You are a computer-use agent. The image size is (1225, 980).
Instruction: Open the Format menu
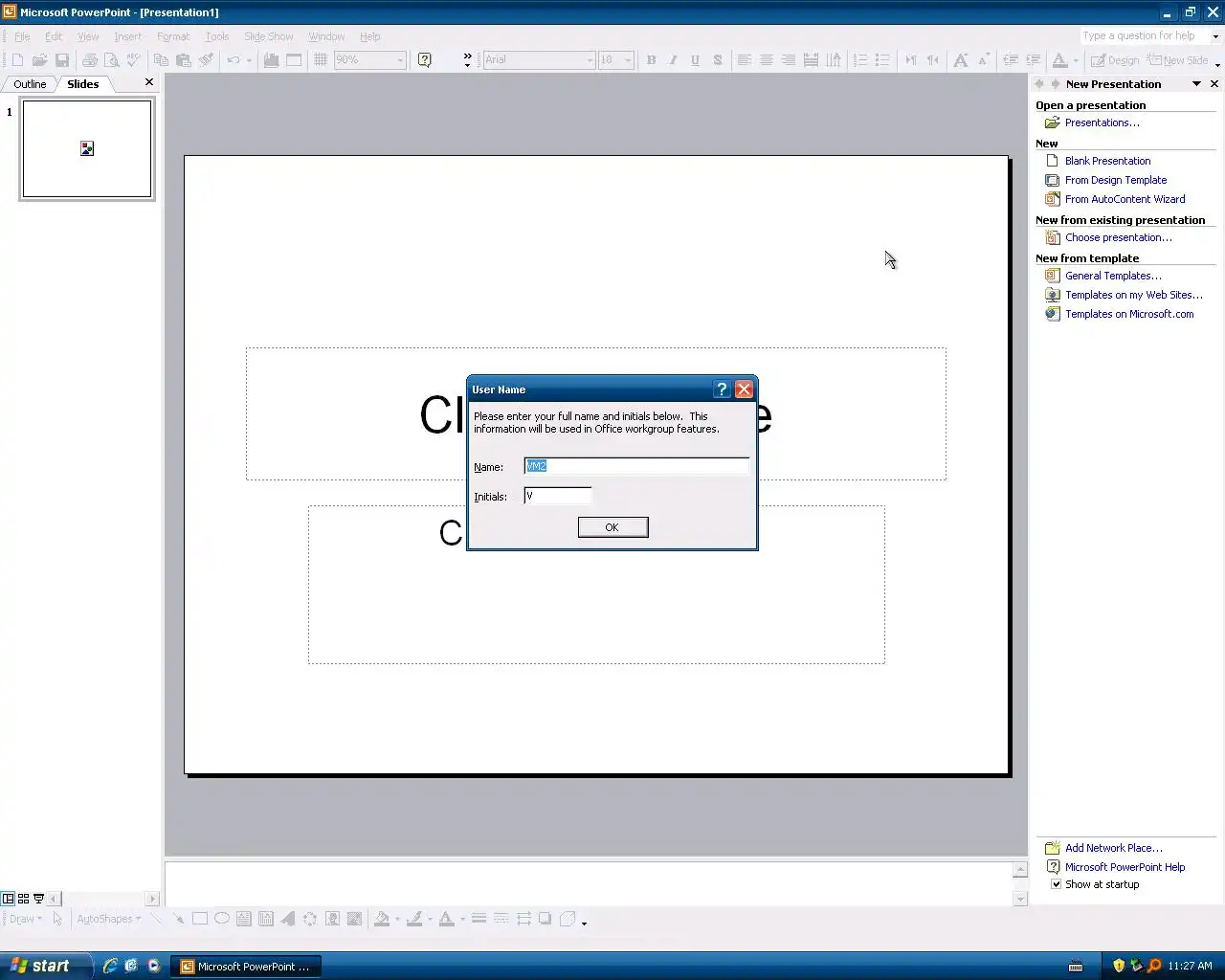(x=173, y=36)
